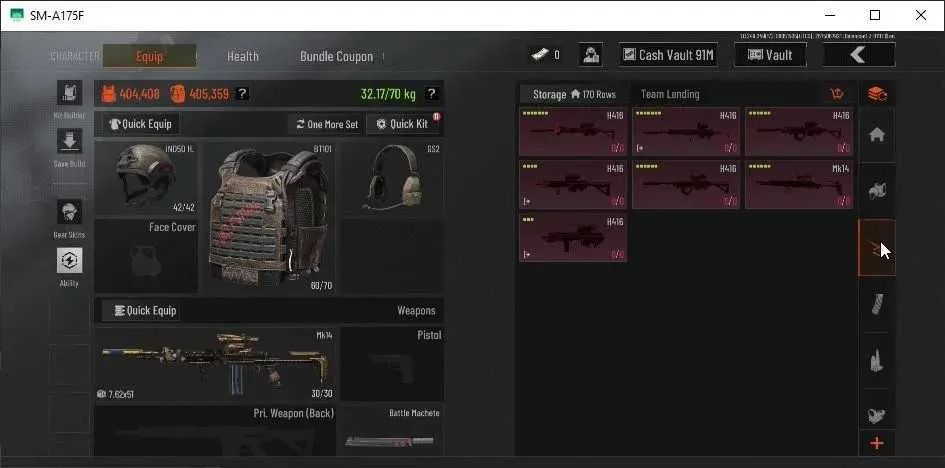Switch to the Team Lending tab
The height and width of the screenshot is (468, 945).
tap(670, 95)
